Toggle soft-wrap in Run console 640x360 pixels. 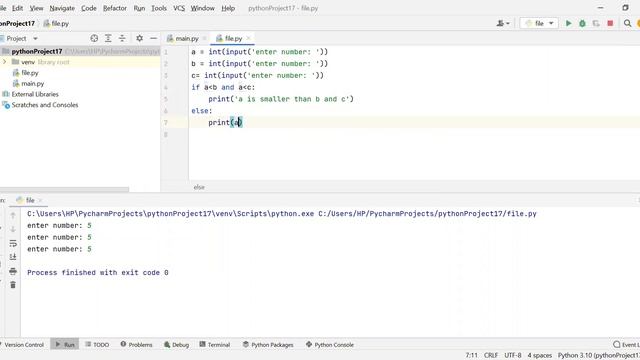(x=13, y=243)
